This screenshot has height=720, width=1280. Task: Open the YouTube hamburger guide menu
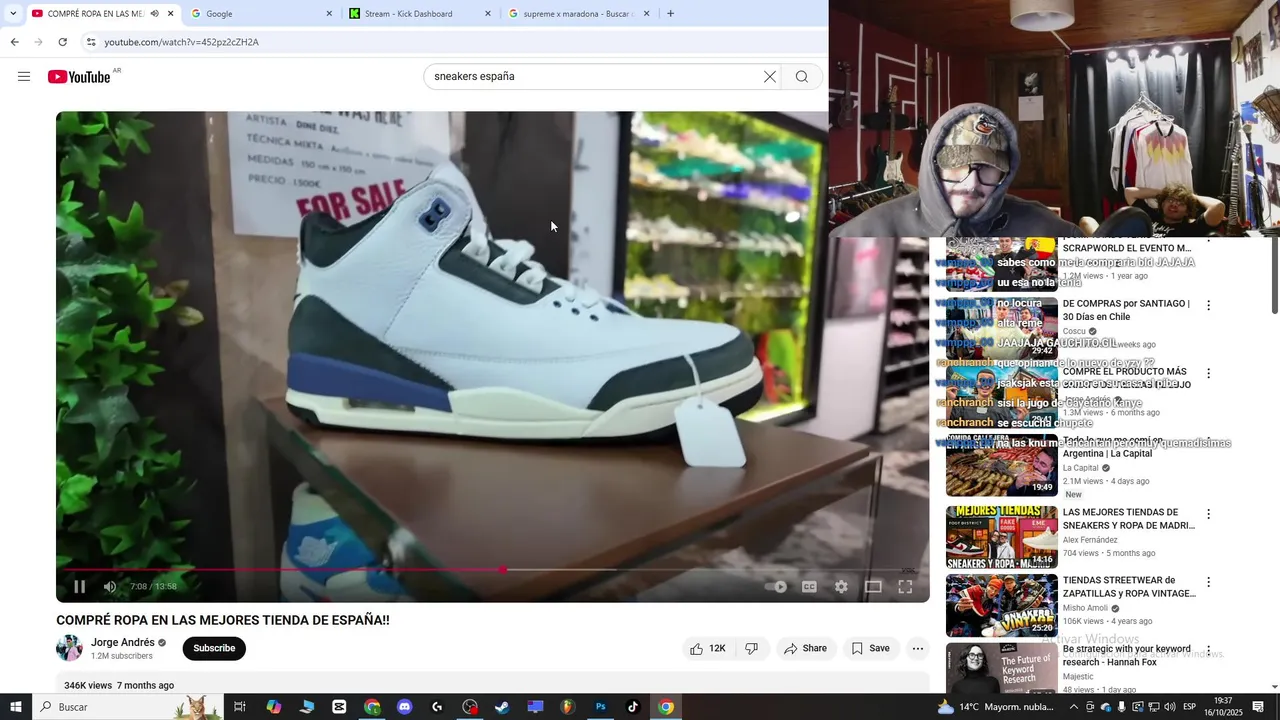24,77
